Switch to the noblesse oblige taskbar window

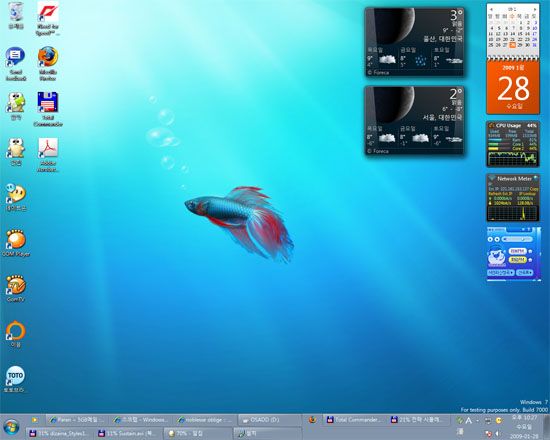coord(205,420)
